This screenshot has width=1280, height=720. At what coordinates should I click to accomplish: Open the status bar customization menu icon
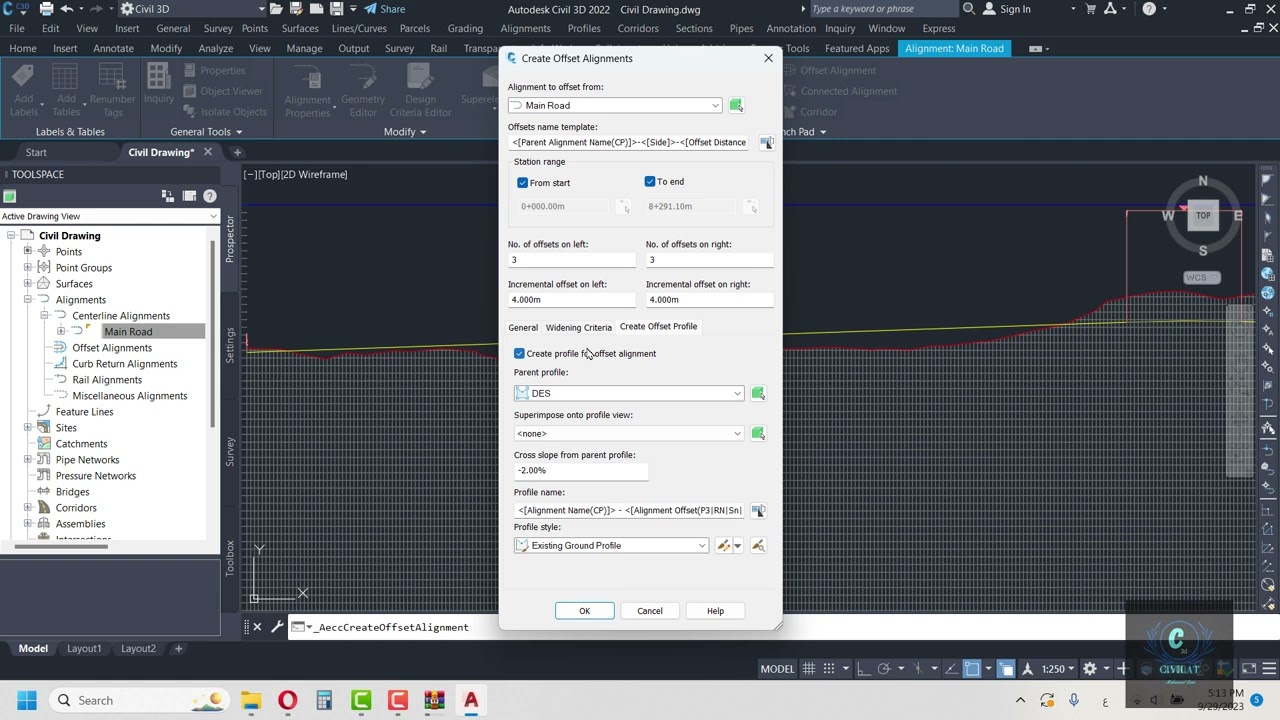point(1268,669)
